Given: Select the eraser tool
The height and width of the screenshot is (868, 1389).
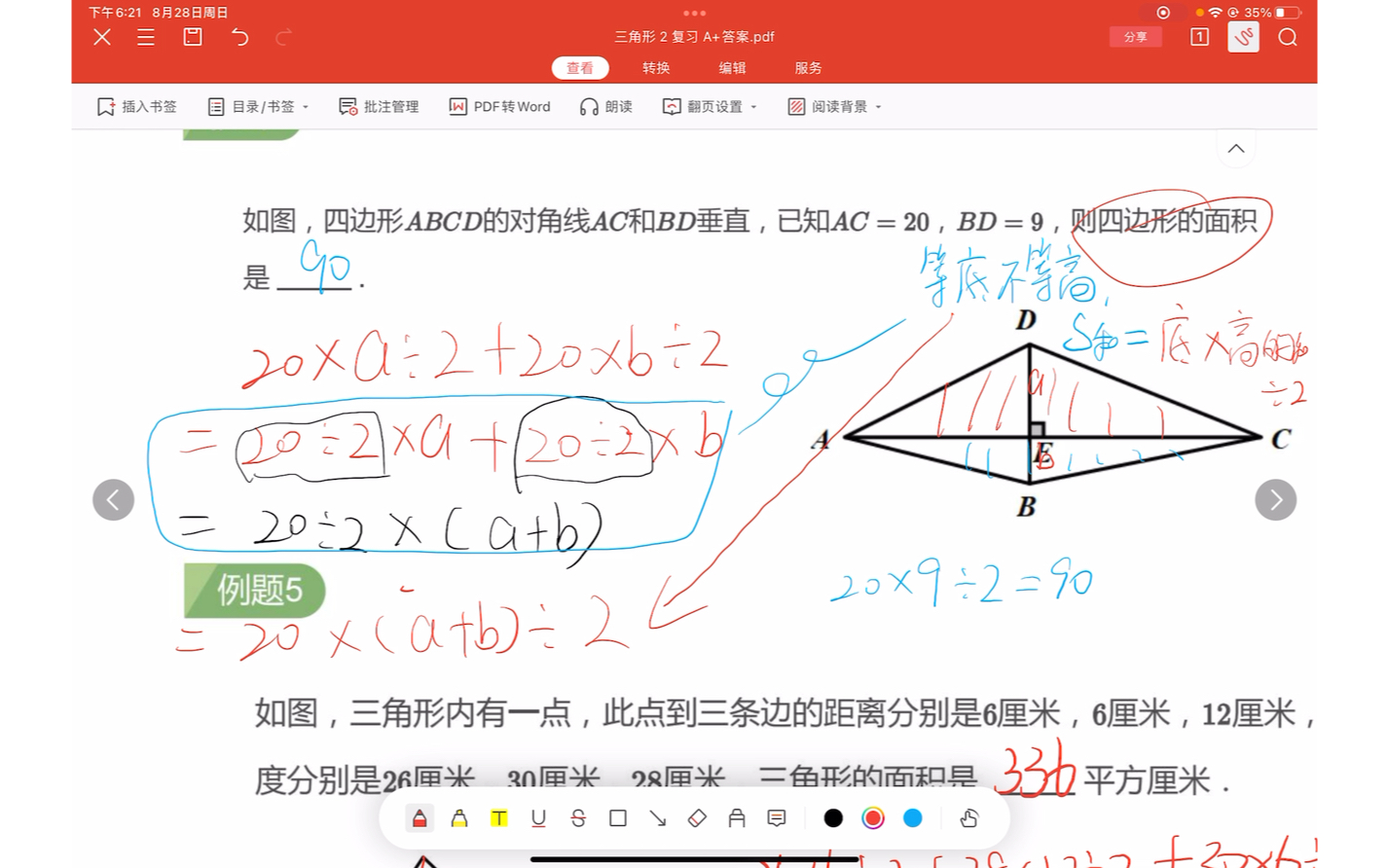Looking at the screenshot, I should (697, 818).
